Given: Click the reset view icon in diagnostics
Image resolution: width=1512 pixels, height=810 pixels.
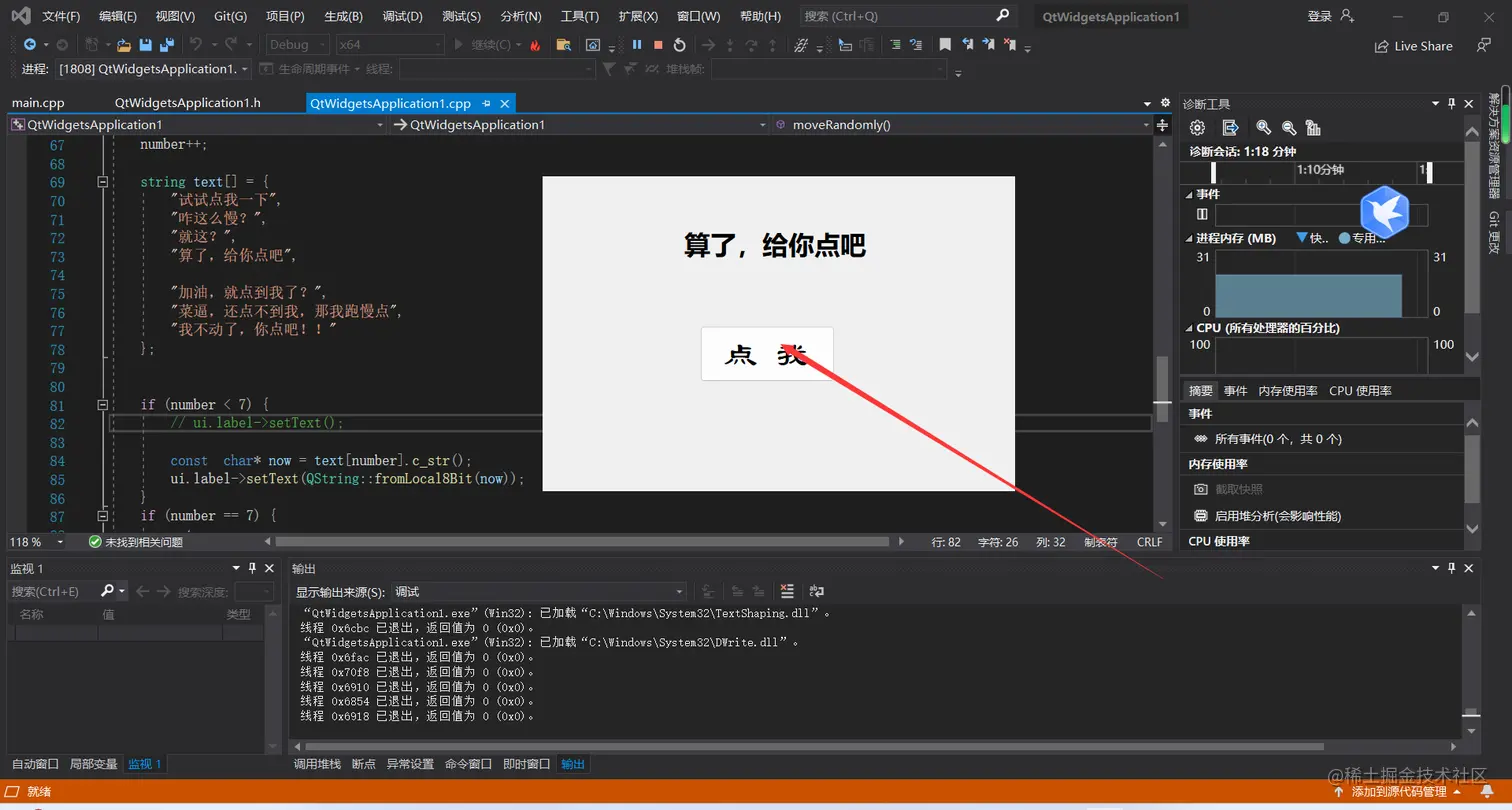Looking at the screenshot, I should [x=1313, y=128].
